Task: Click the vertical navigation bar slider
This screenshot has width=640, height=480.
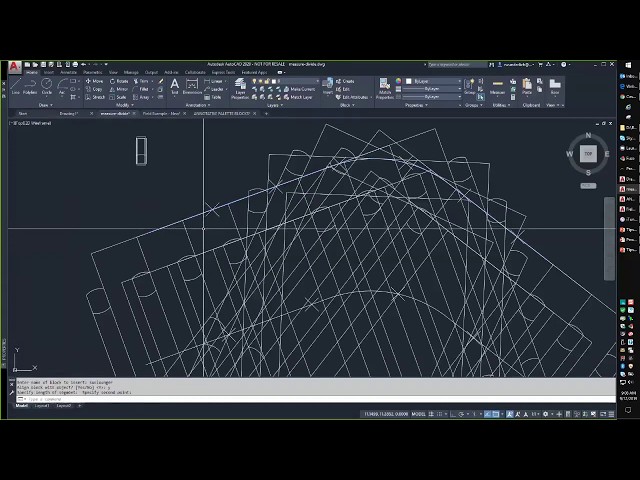Action: tap(609, 239)
